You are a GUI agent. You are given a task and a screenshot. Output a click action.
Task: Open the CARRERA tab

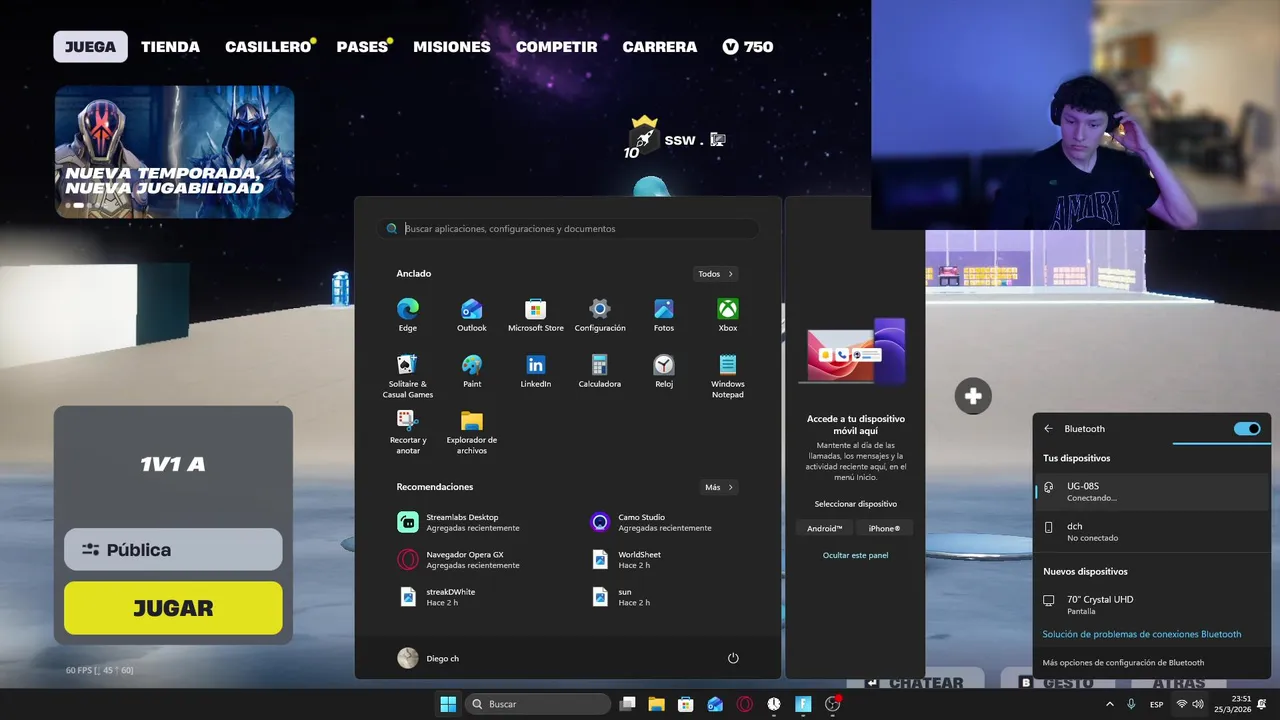(x=660, y=47)
